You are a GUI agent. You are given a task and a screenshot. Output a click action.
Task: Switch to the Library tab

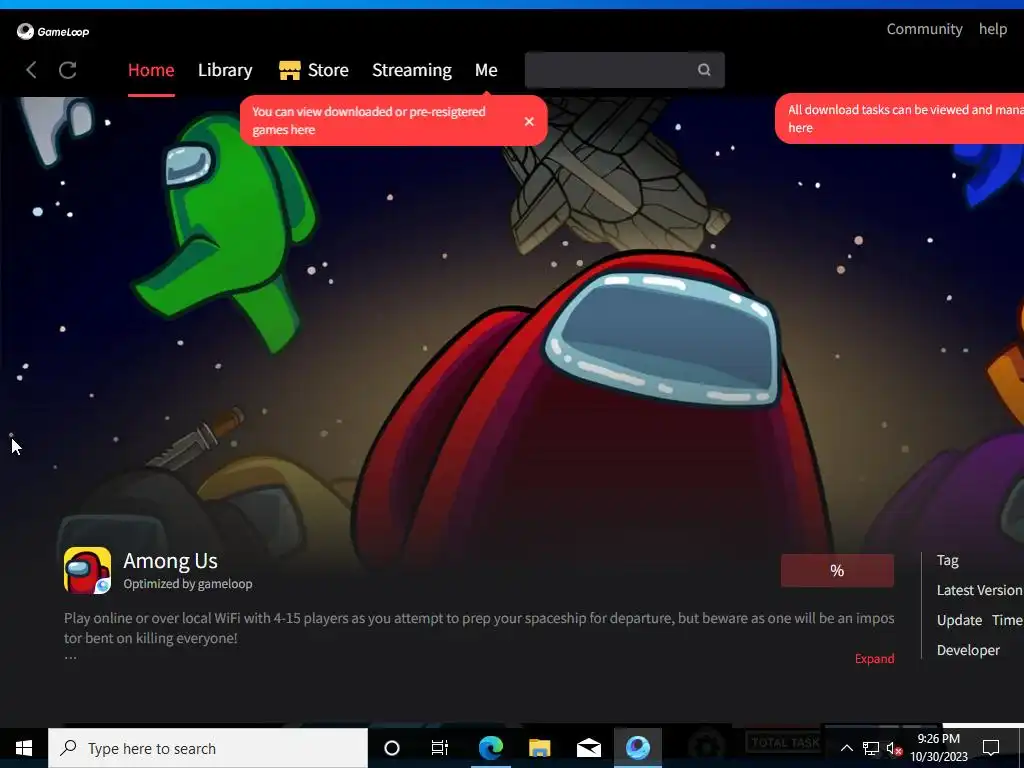(x=225, y=70)
